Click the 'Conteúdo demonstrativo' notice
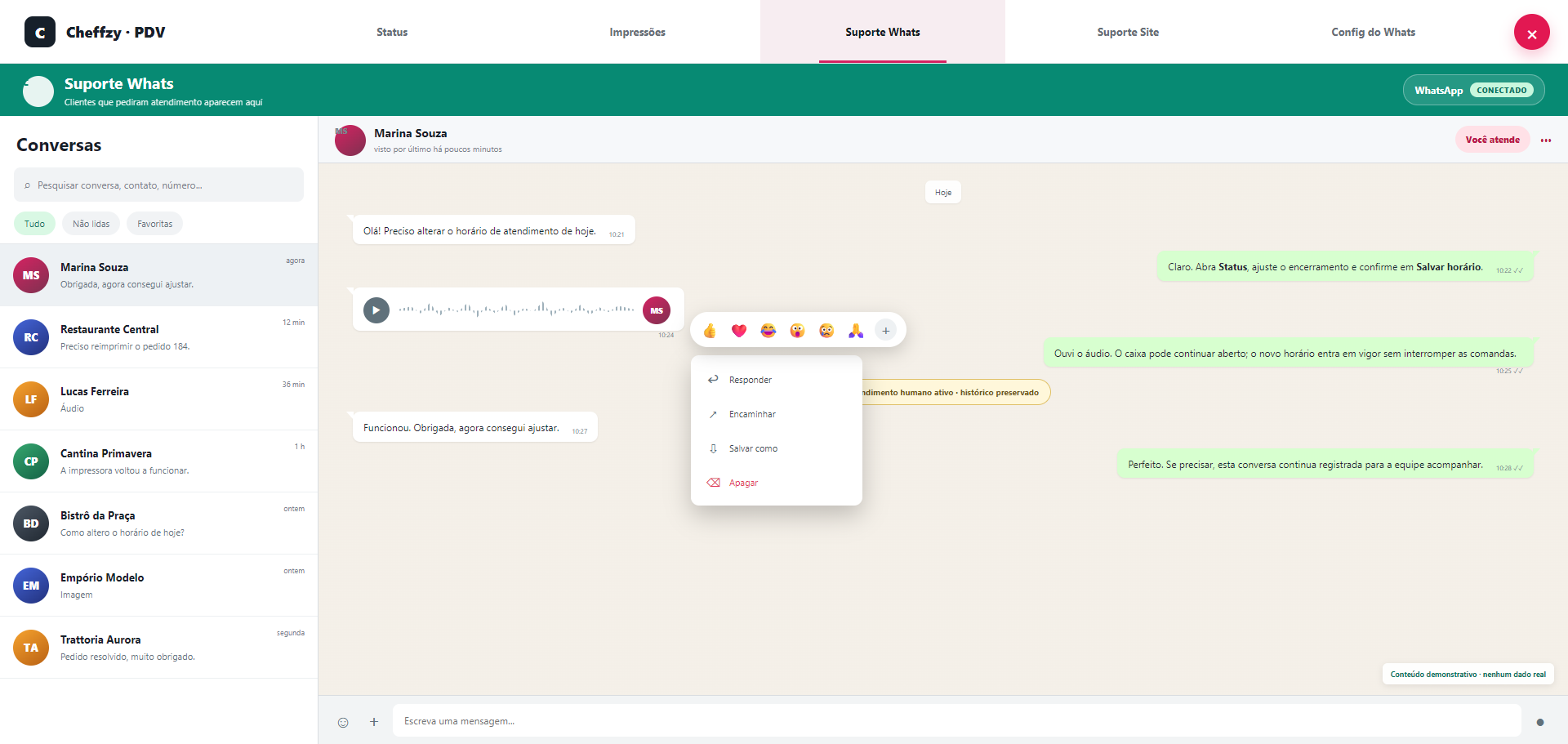 (1468, 675)
